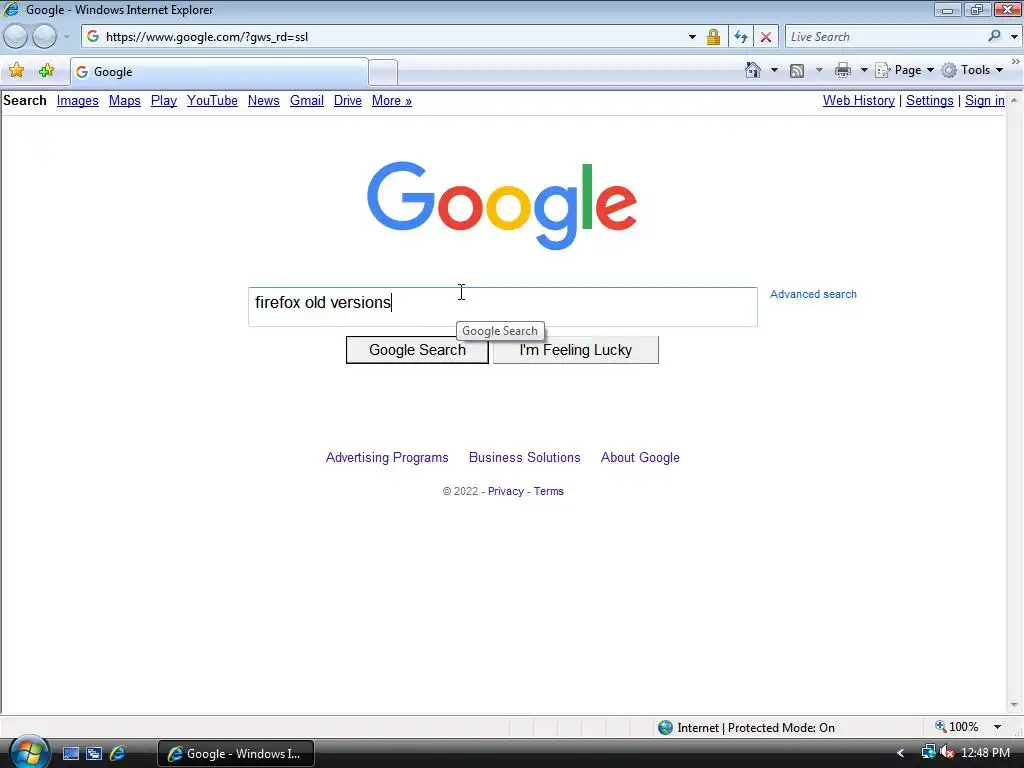The width and height of the screenshot is (1024, 768).
Task: Expand the Home button dropdown arrow
Action: 774,70
